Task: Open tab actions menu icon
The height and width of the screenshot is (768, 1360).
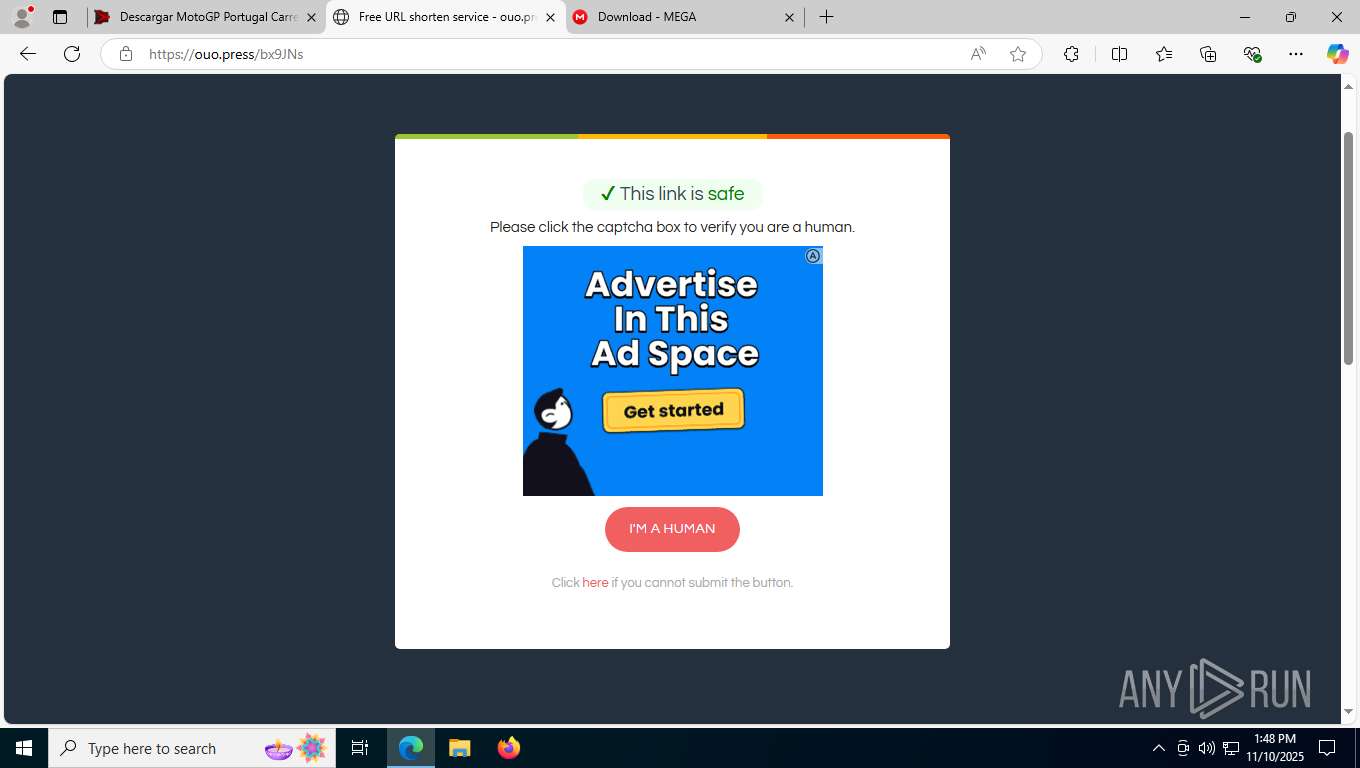Action: tap(60, 17)
